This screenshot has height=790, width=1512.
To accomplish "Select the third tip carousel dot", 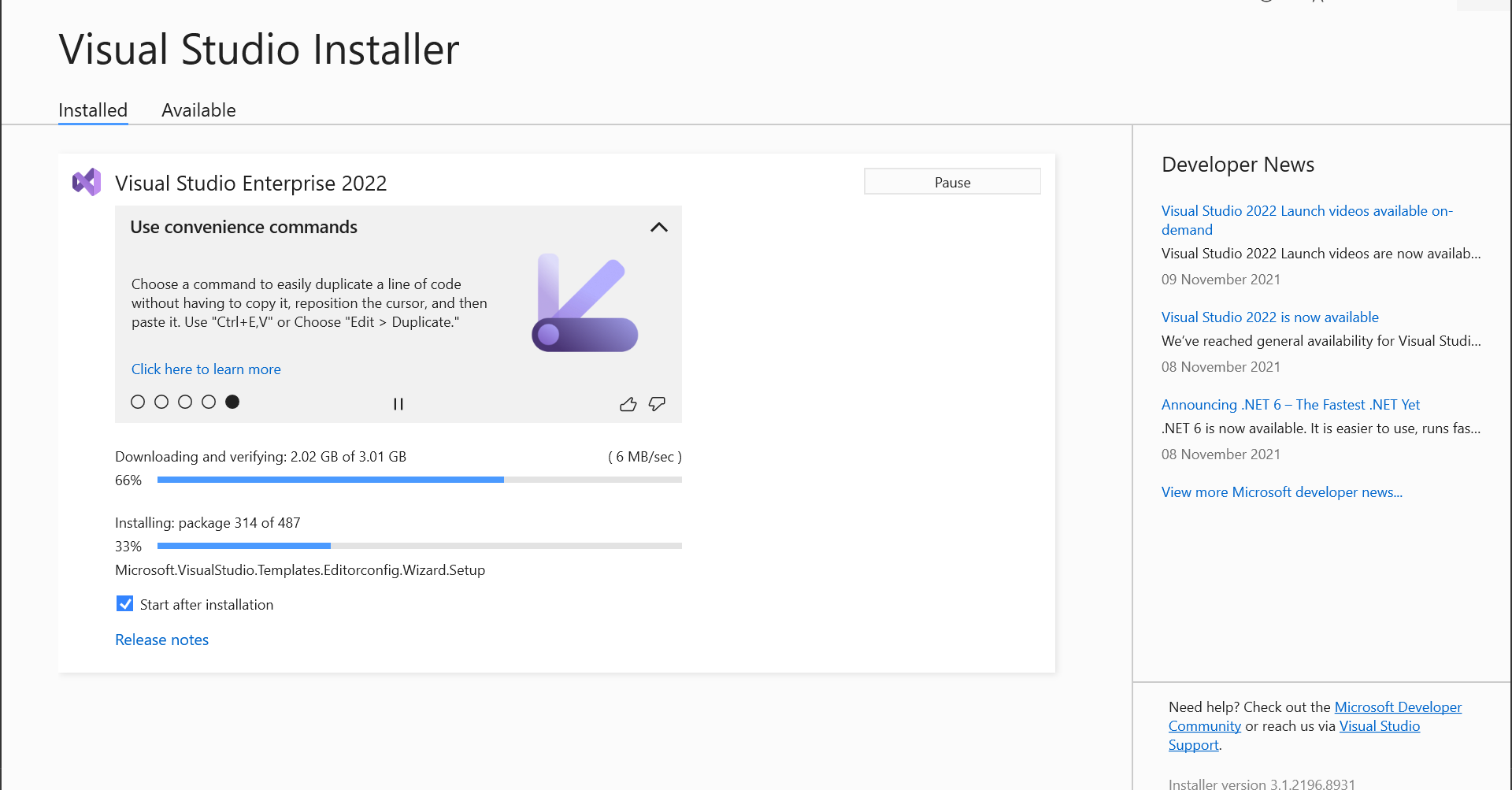I will [185, 402].
